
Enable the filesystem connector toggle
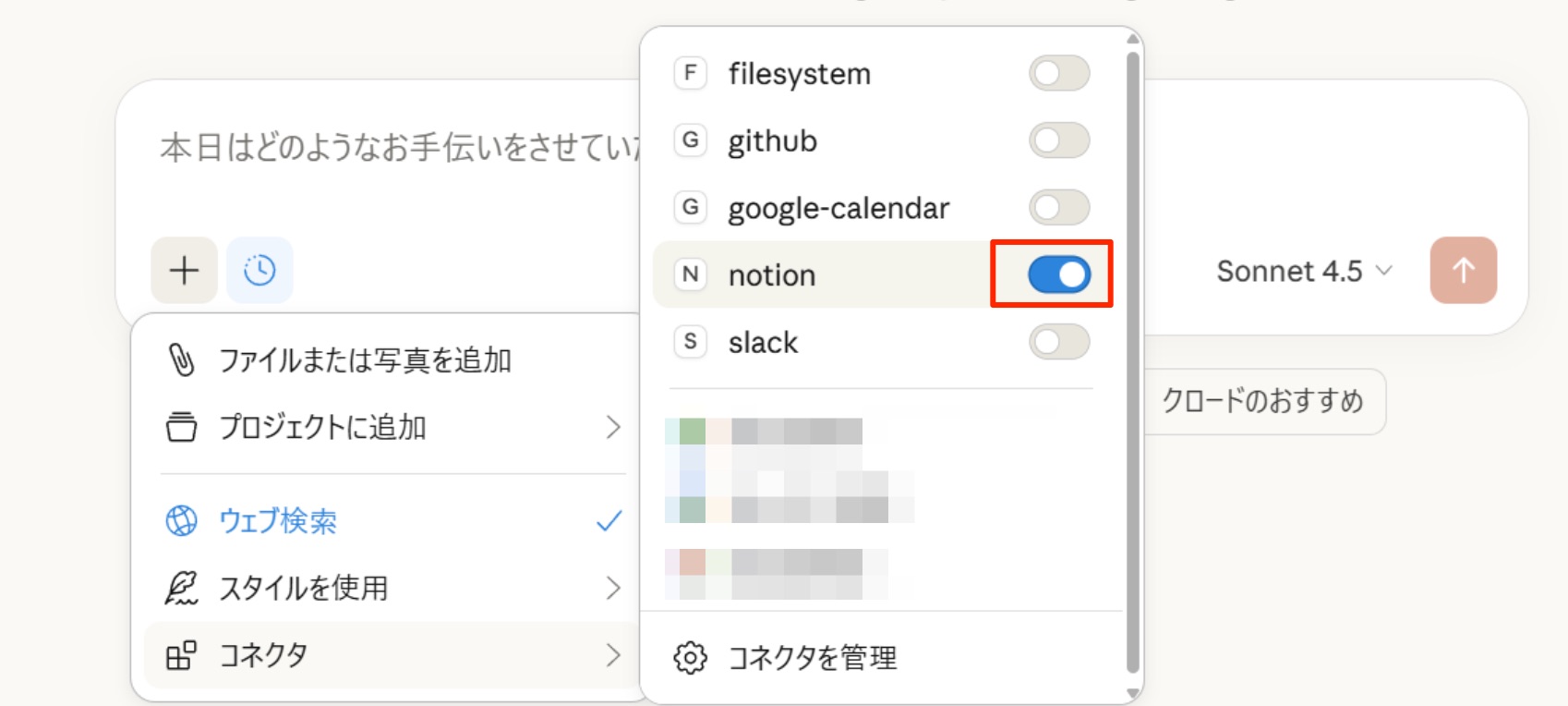tap(1059, 73)
